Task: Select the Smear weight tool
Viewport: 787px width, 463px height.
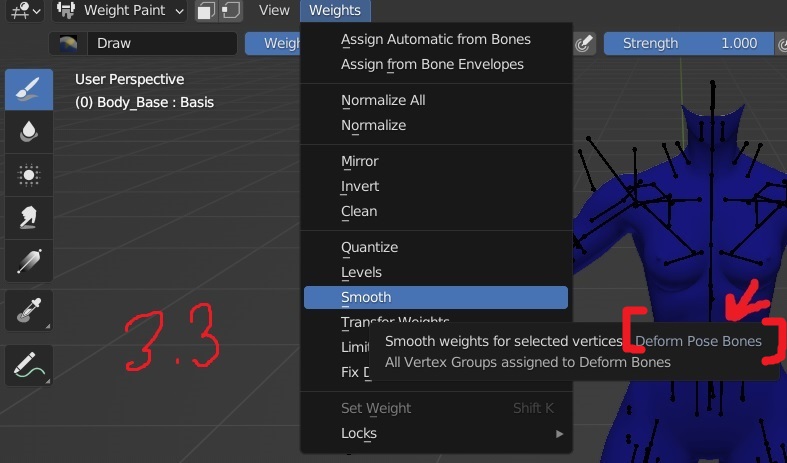Action: point(29,218)
